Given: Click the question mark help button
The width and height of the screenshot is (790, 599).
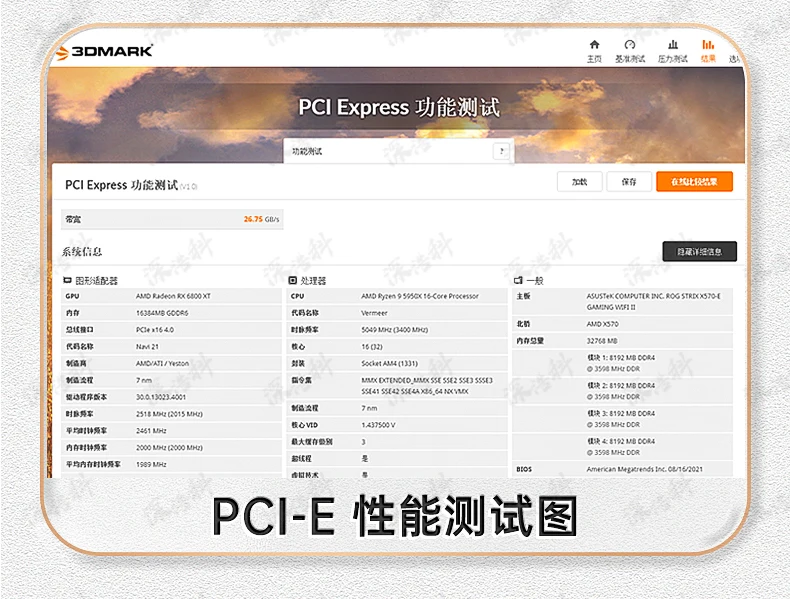Looking at the screenshot, I should (x=501, y=152).
